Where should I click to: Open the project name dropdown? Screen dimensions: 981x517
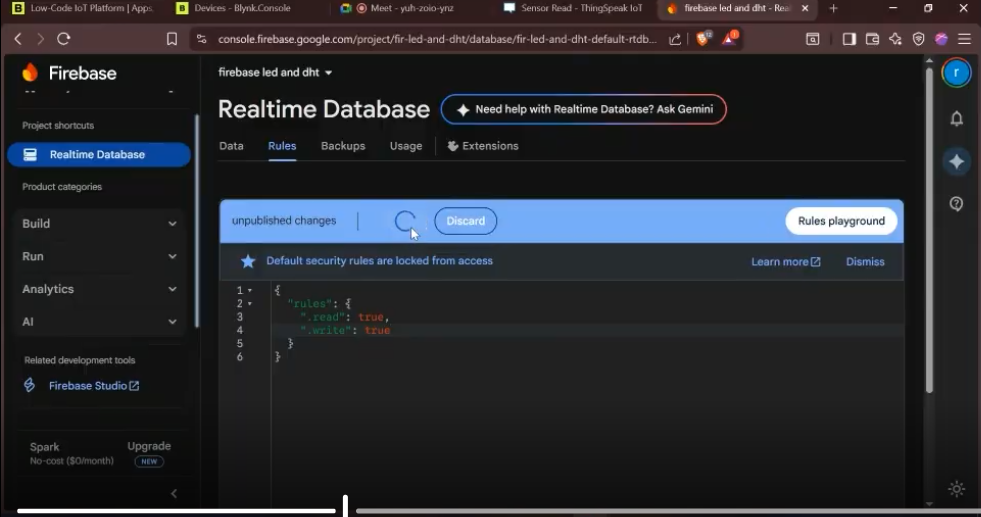pos(276,73)
